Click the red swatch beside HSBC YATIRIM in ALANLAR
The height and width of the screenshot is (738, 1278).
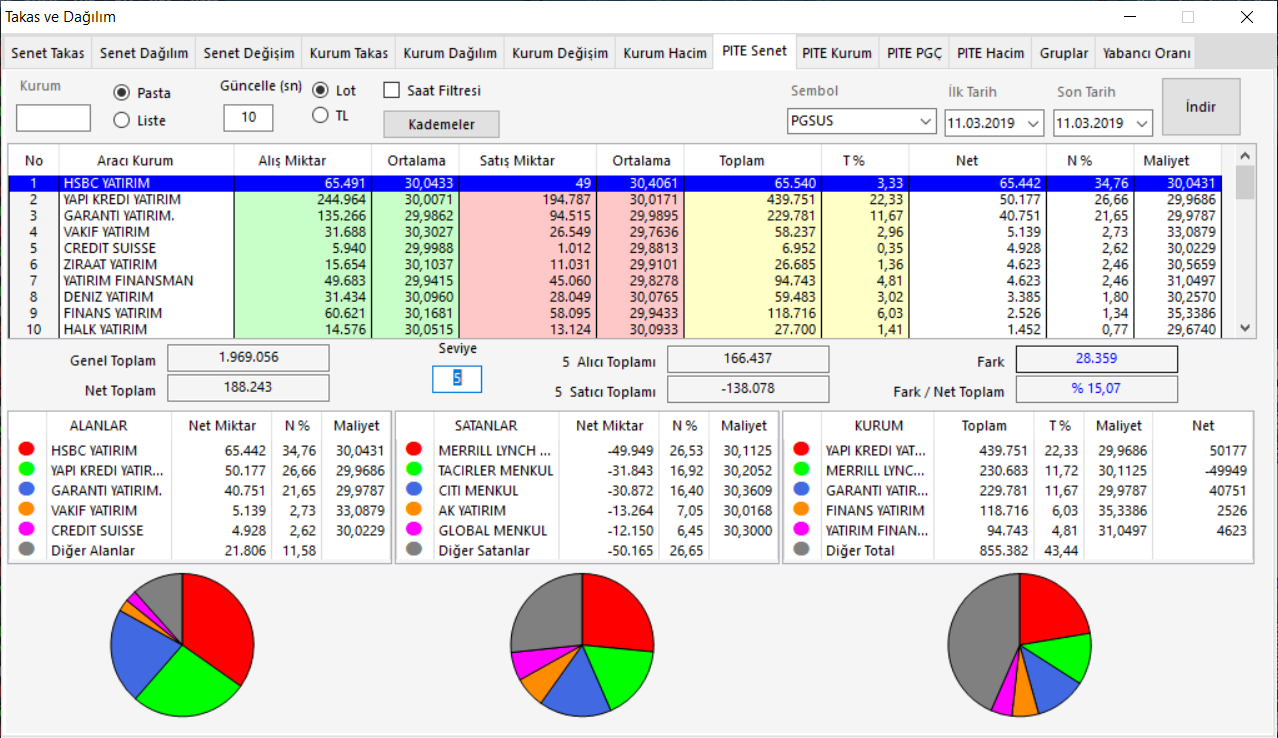27,451
